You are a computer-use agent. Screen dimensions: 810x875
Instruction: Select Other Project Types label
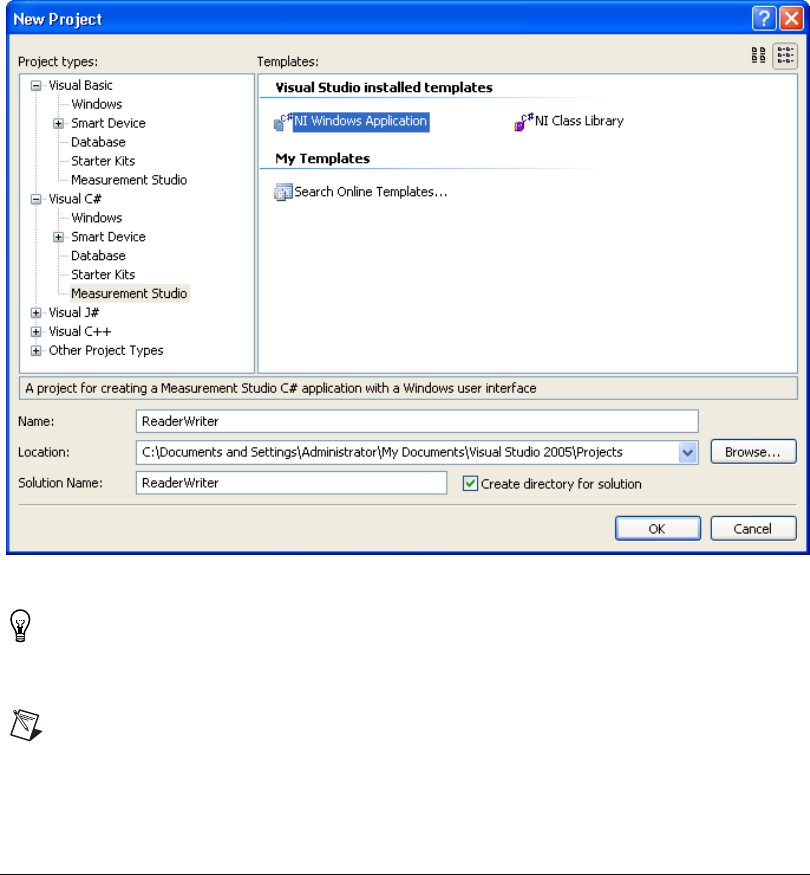106,351
